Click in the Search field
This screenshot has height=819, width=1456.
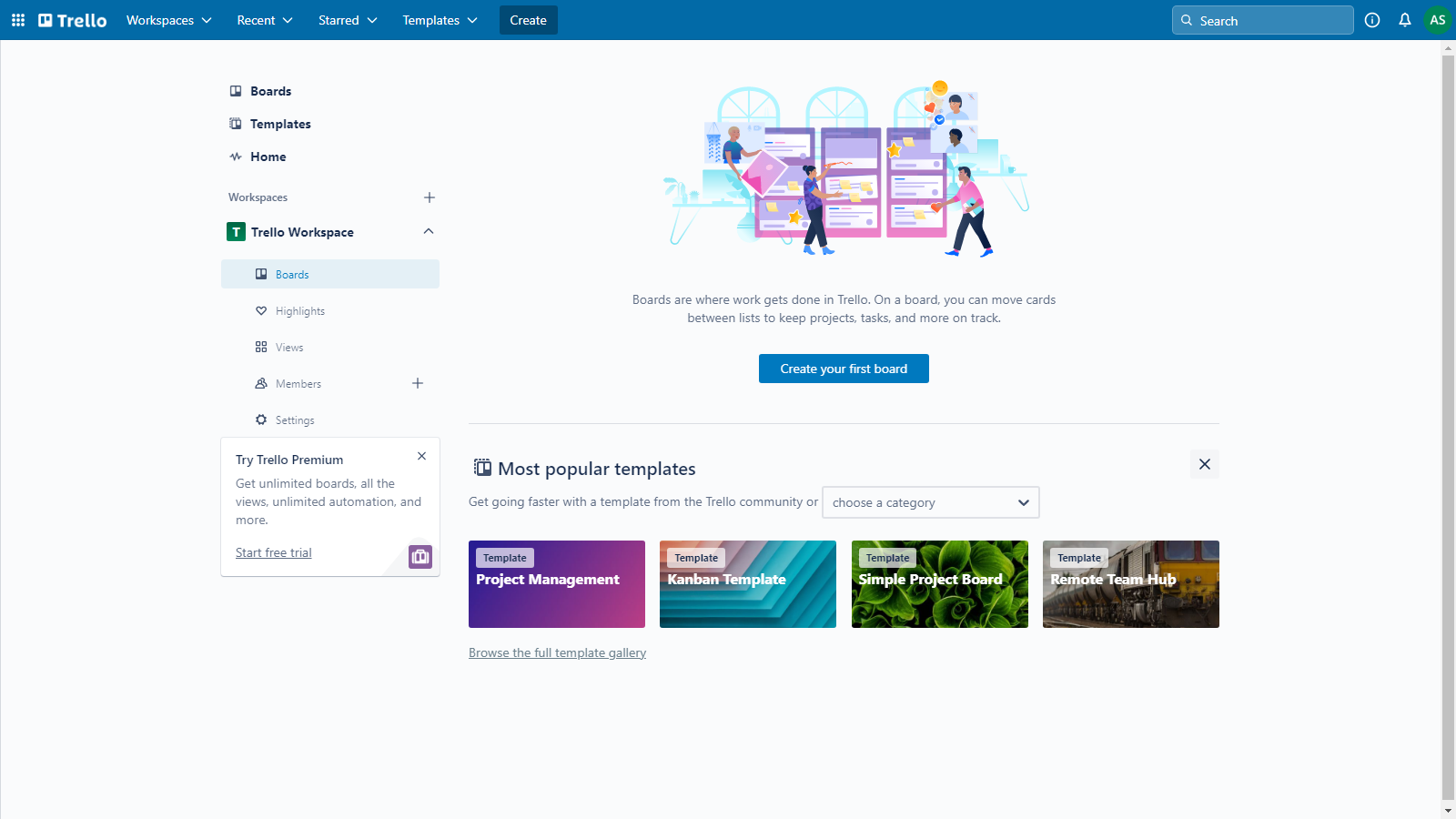(x=1263, y=20)
